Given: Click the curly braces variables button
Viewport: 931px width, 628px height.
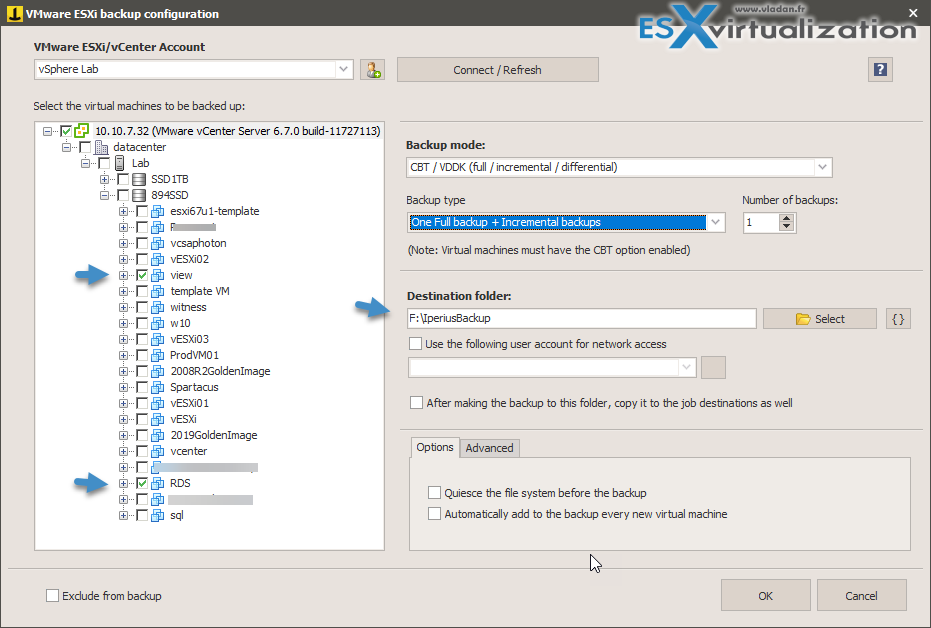Looking at the screenshot, I should (898, 319).
